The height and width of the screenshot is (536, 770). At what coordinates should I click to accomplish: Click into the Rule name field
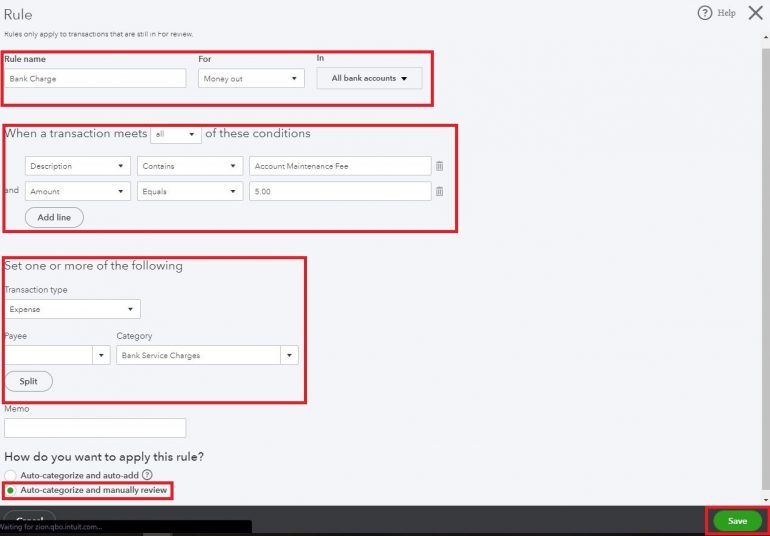tap(95, 78)
